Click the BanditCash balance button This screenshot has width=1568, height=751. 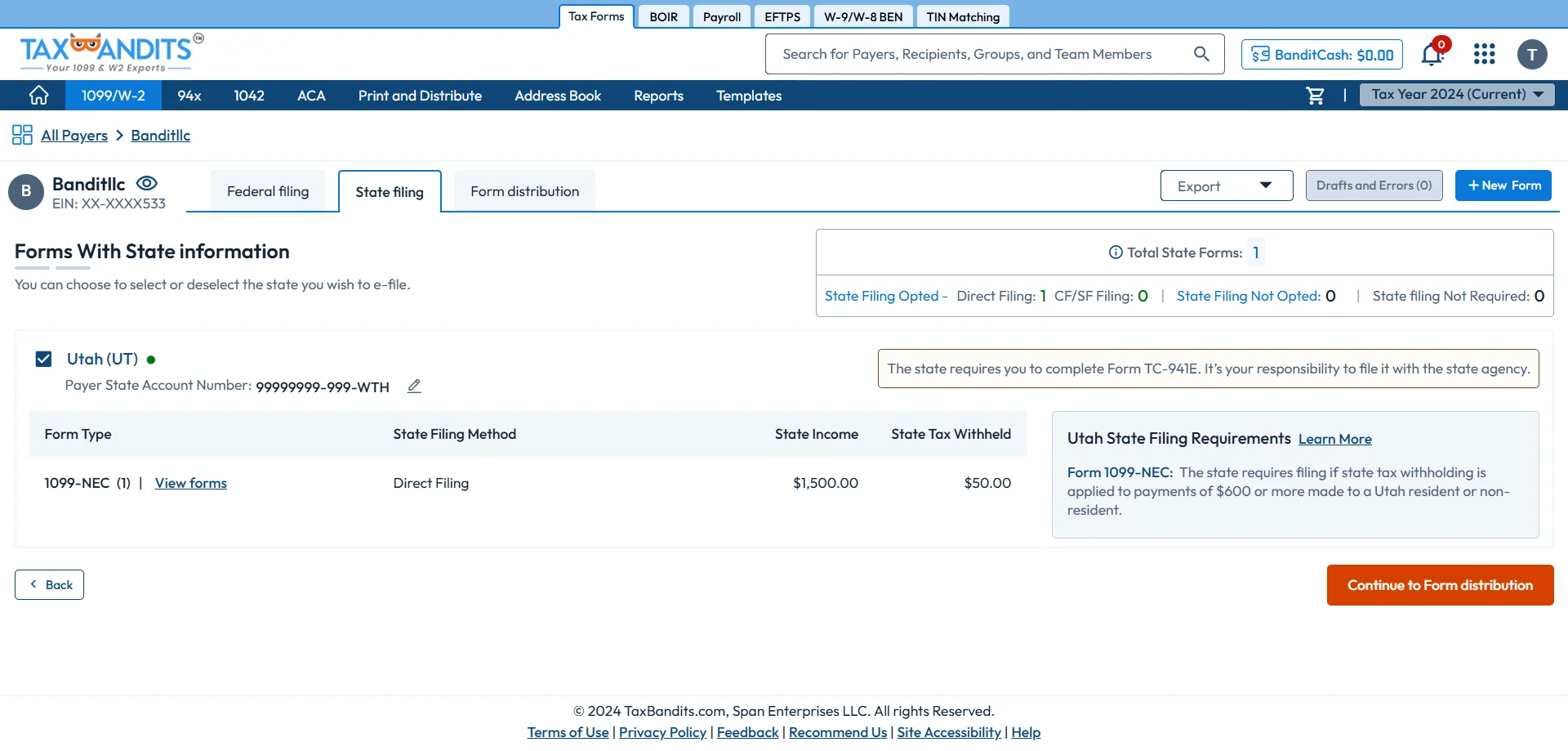point(1322,55)
